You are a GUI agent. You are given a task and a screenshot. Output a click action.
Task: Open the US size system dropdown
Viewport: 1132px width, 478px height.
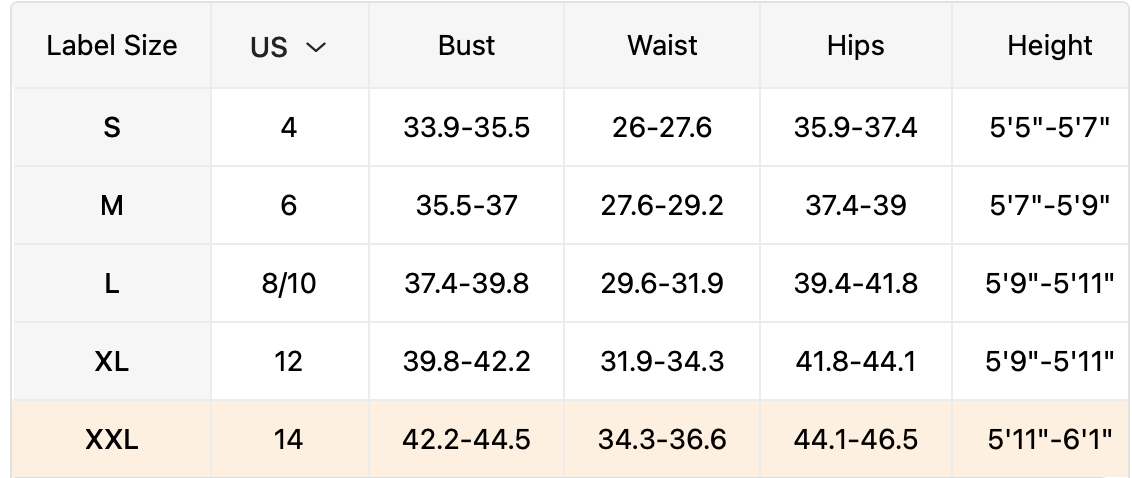(x=289, y=47)
